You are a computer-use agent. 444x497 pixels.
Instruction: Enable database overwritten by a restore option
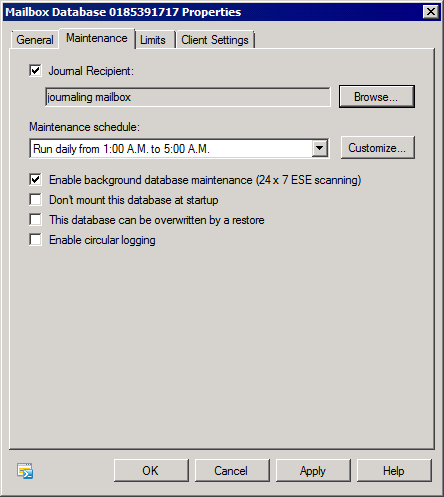pos(35,220)
